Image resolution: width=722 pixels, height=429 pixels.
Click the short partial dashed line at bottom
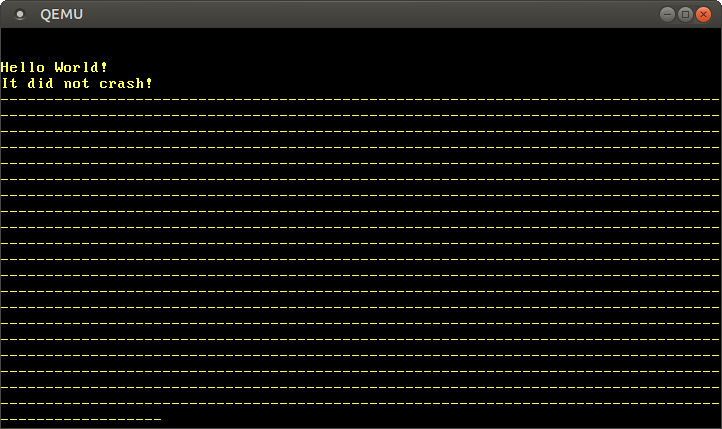click(x=80, y=419)
